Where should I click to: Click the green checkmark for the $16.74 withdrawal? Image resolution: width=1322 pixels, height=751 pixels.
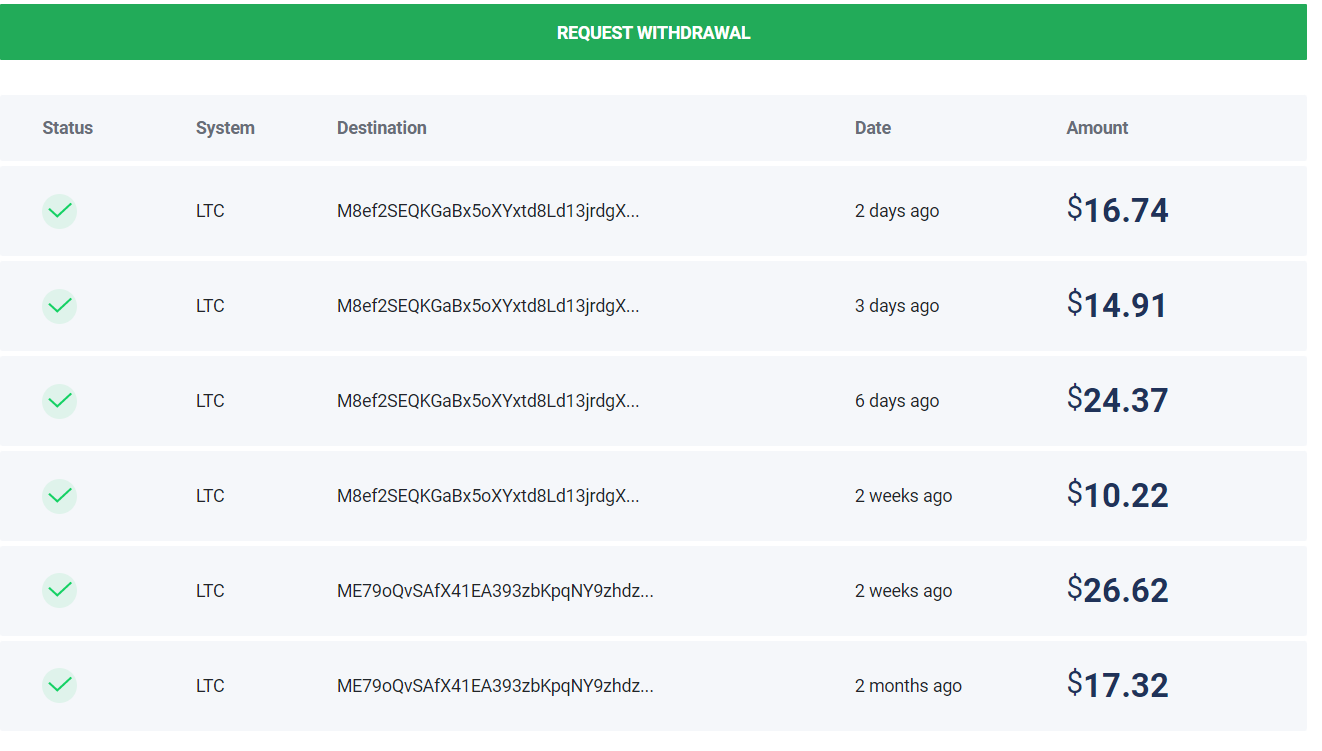[60, 211]
